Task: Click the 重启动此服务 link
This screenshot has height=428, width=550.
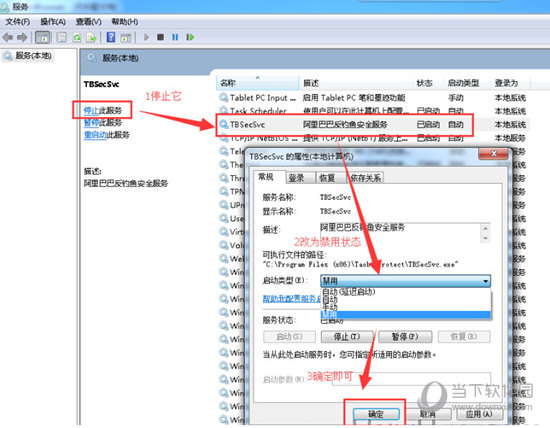Action: click(107, 135)
